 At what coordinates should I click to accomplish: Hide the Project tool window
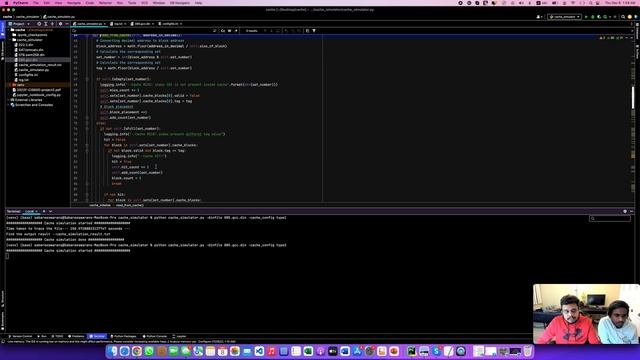click(67, 24)
